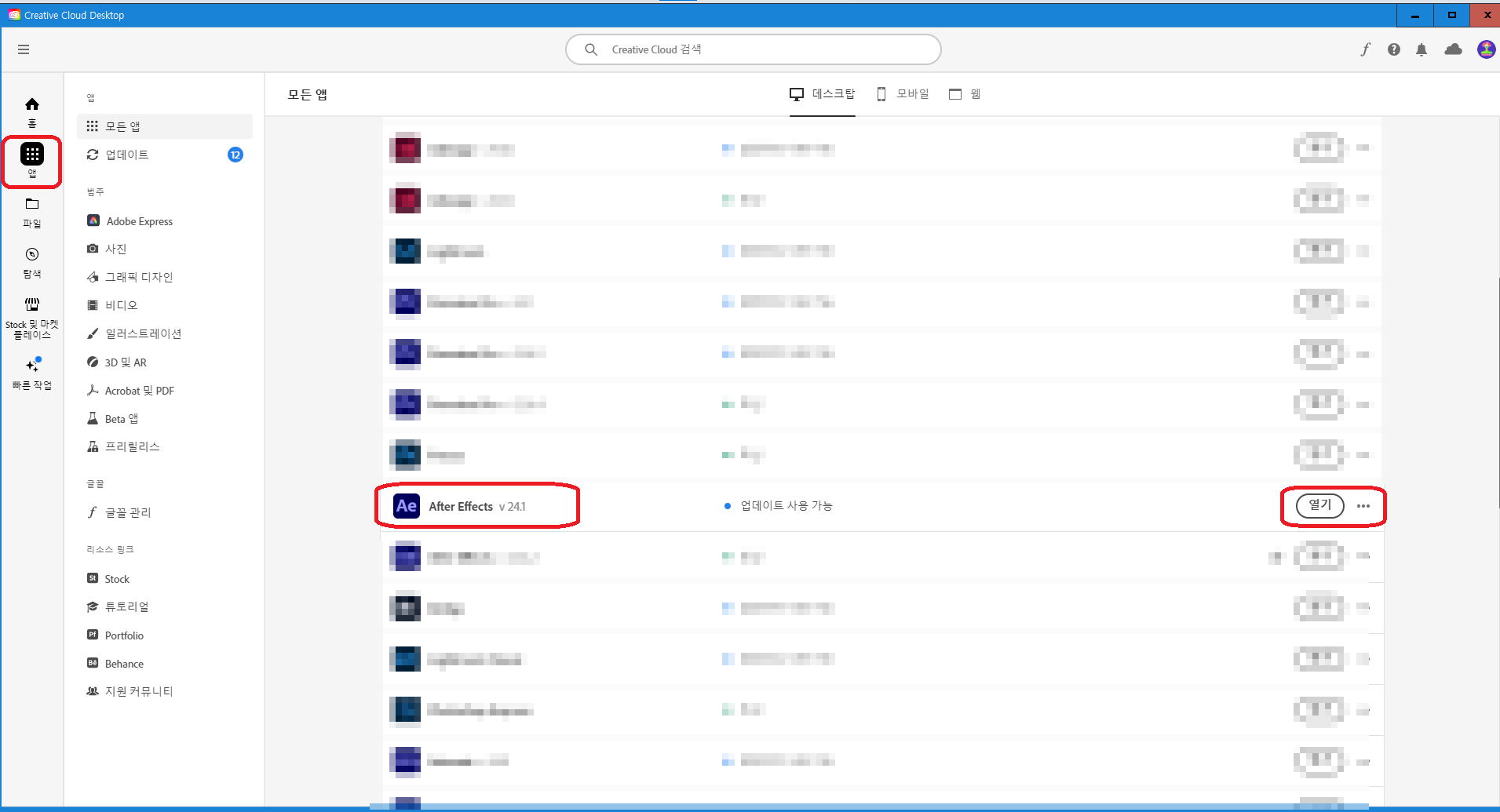Open more options for After Effects
1500x812 pixels.
pos(1363,506)
